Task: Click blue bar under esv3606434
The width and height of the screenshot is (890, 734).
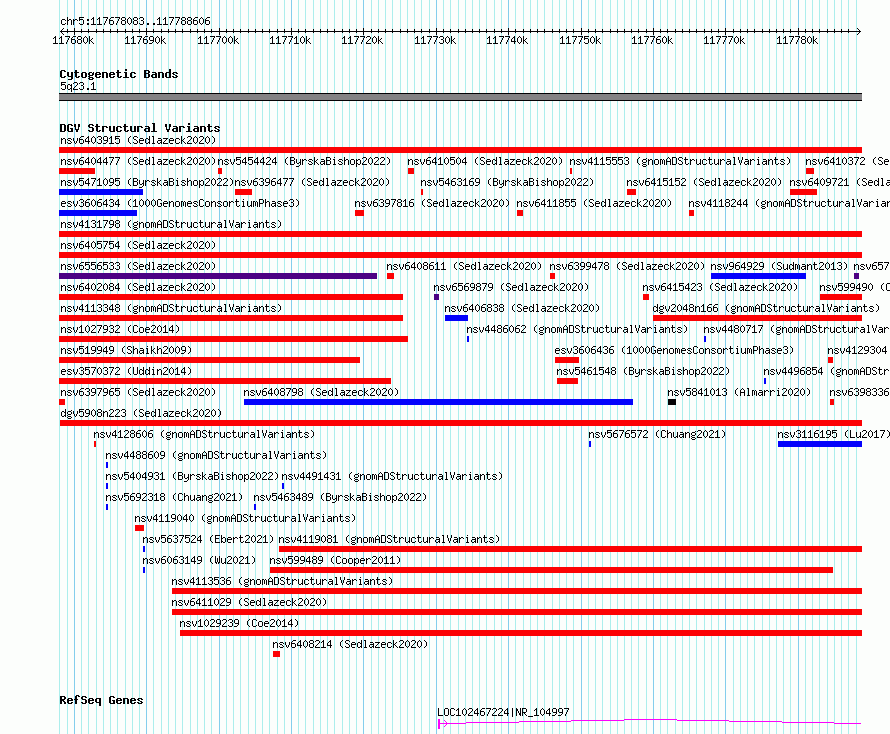Action: pos(98,213)
